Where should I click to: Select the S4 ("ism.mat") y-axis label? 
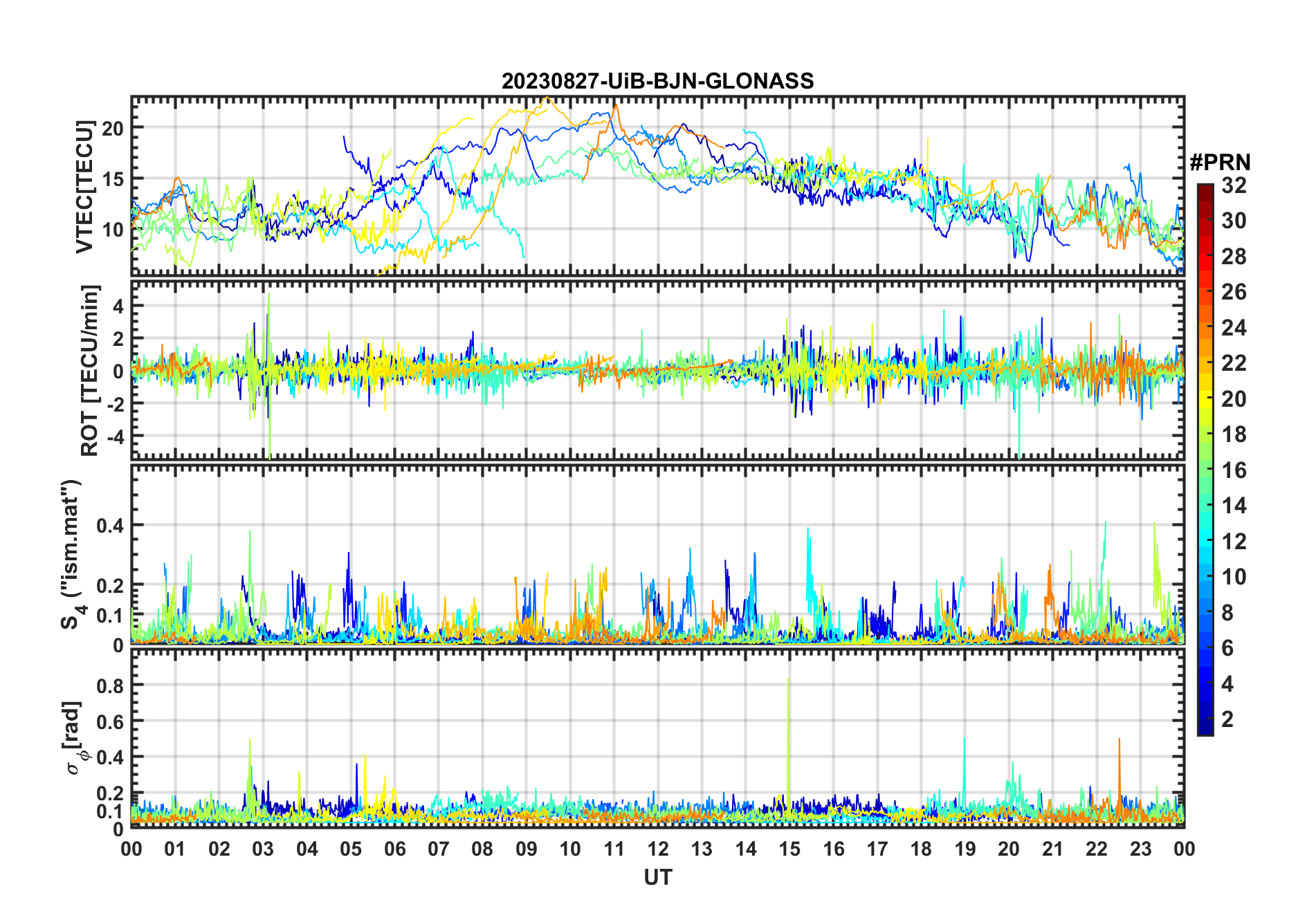(x=72, y=555)
